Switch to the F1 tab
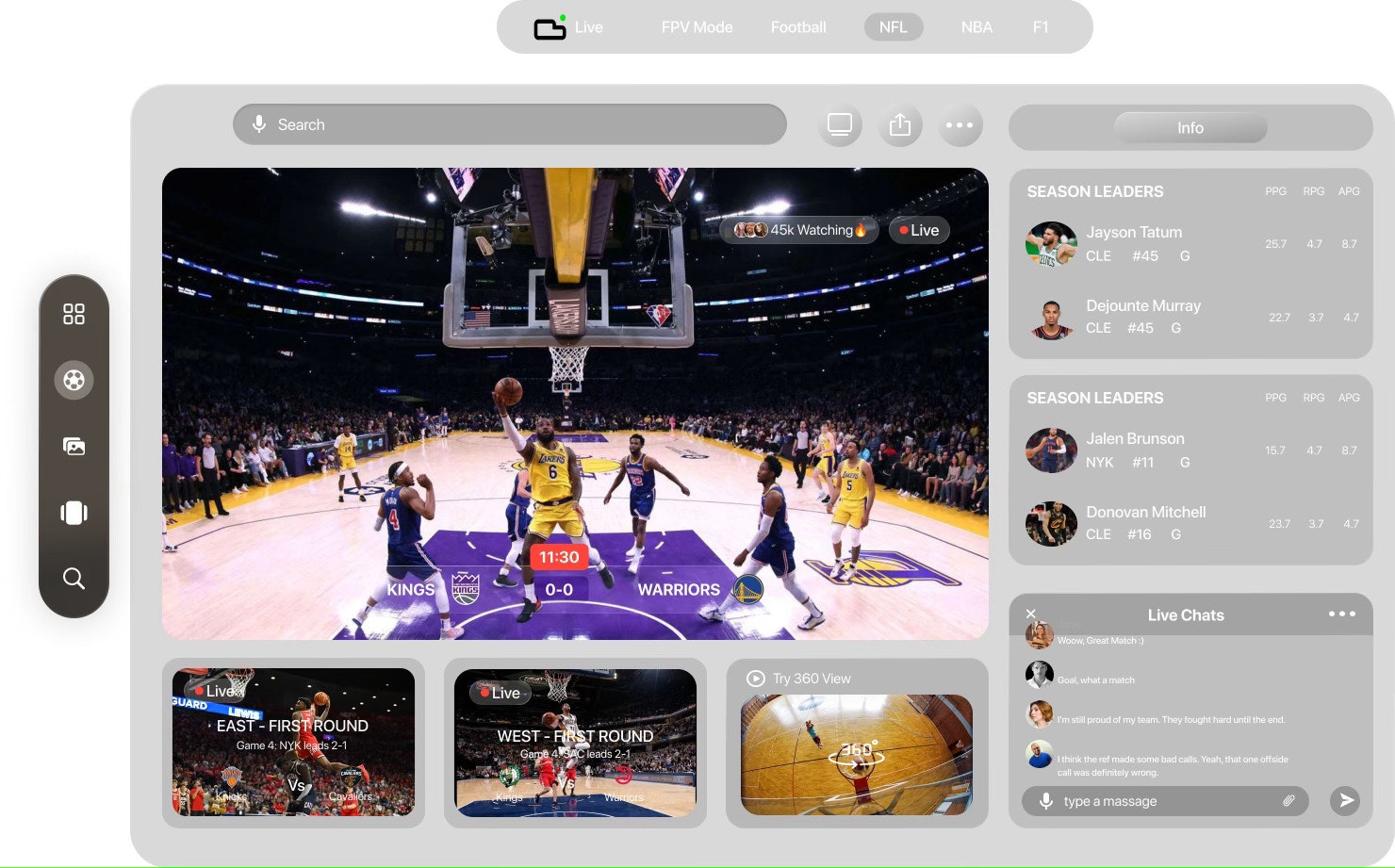Screen dimensions: 1395x868 coord(1041,27)
